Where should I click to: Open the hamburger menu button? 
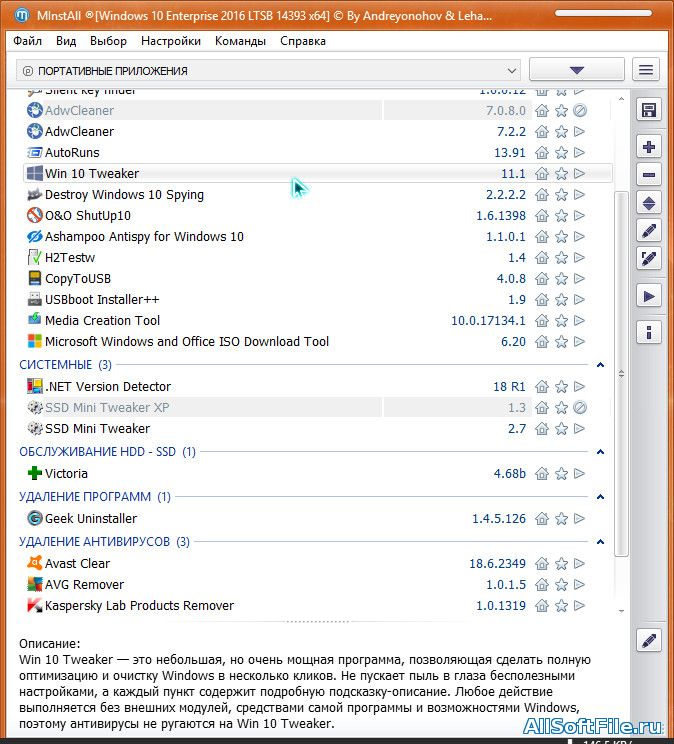(646, 70)
